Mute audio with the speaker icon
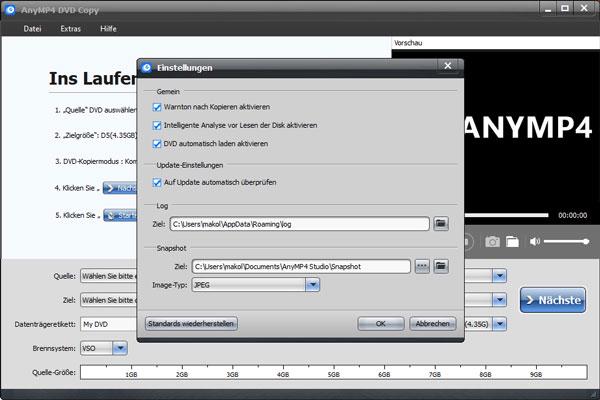Viewport: 600px width, 400px height. (535, 241)
